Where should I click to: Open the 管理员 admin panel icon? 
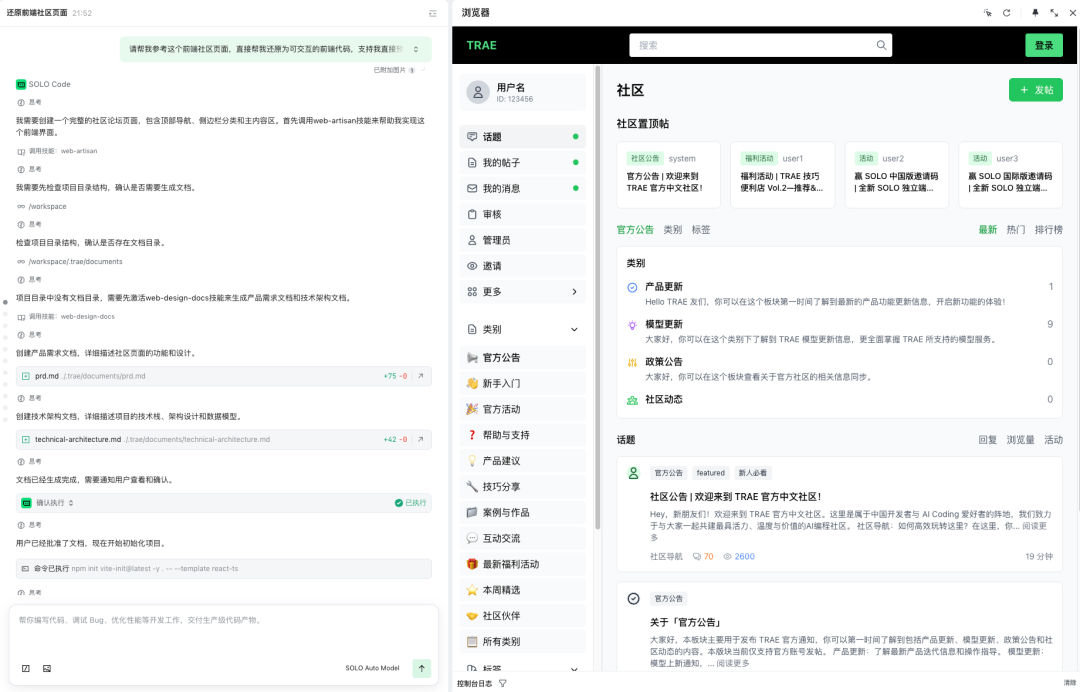click(472, 239)
